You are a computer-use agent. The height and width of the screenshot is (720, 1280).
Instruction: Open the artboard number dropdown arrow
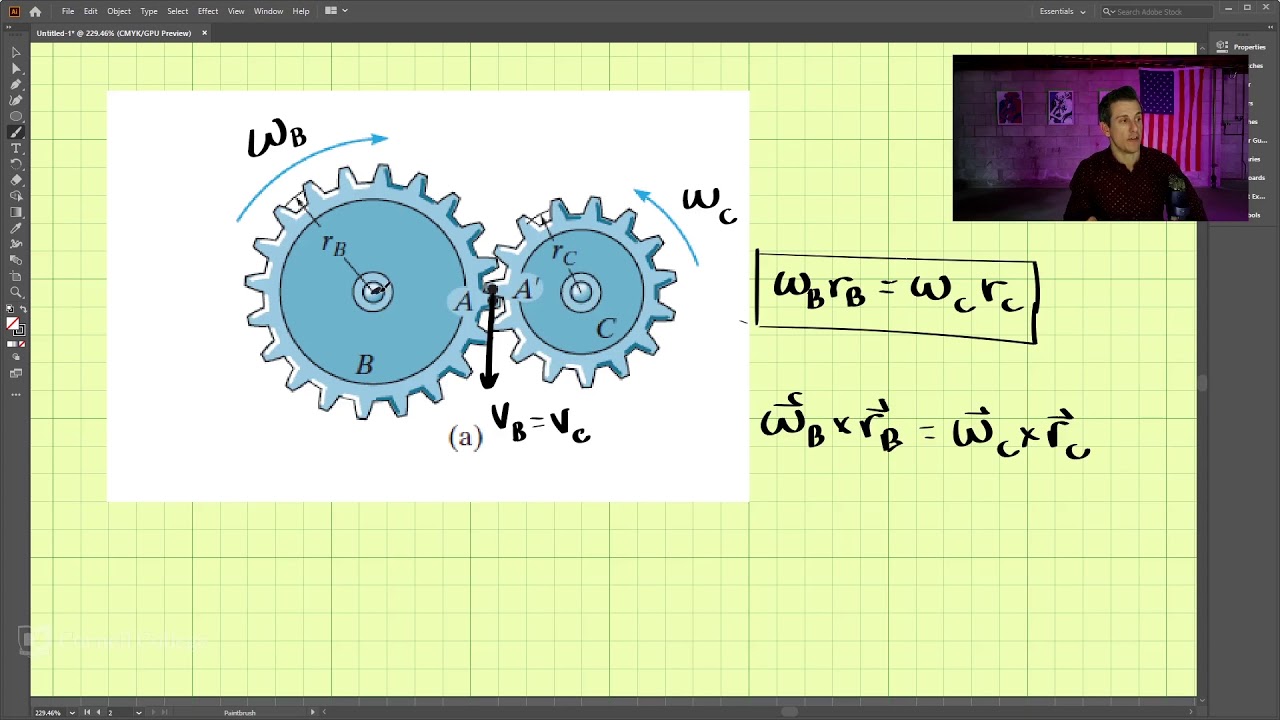tap(139, 713)
